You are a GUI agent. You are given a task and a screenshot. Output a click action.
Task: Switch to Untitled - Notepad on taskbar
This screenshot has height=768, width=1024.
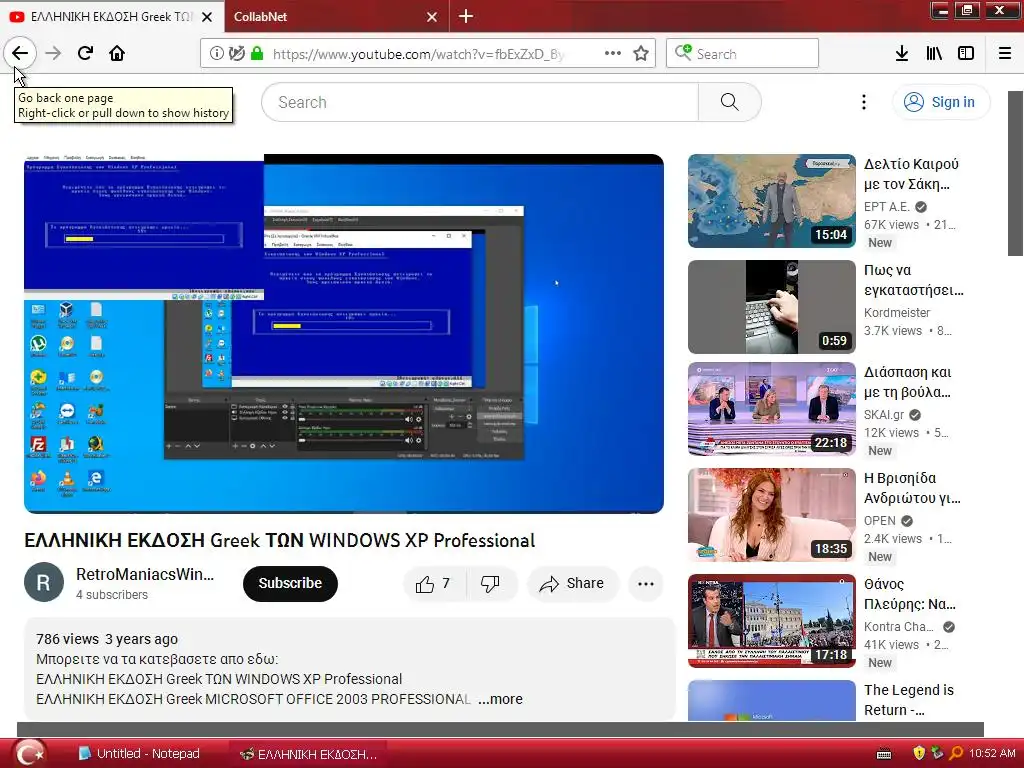click(139, 754)
